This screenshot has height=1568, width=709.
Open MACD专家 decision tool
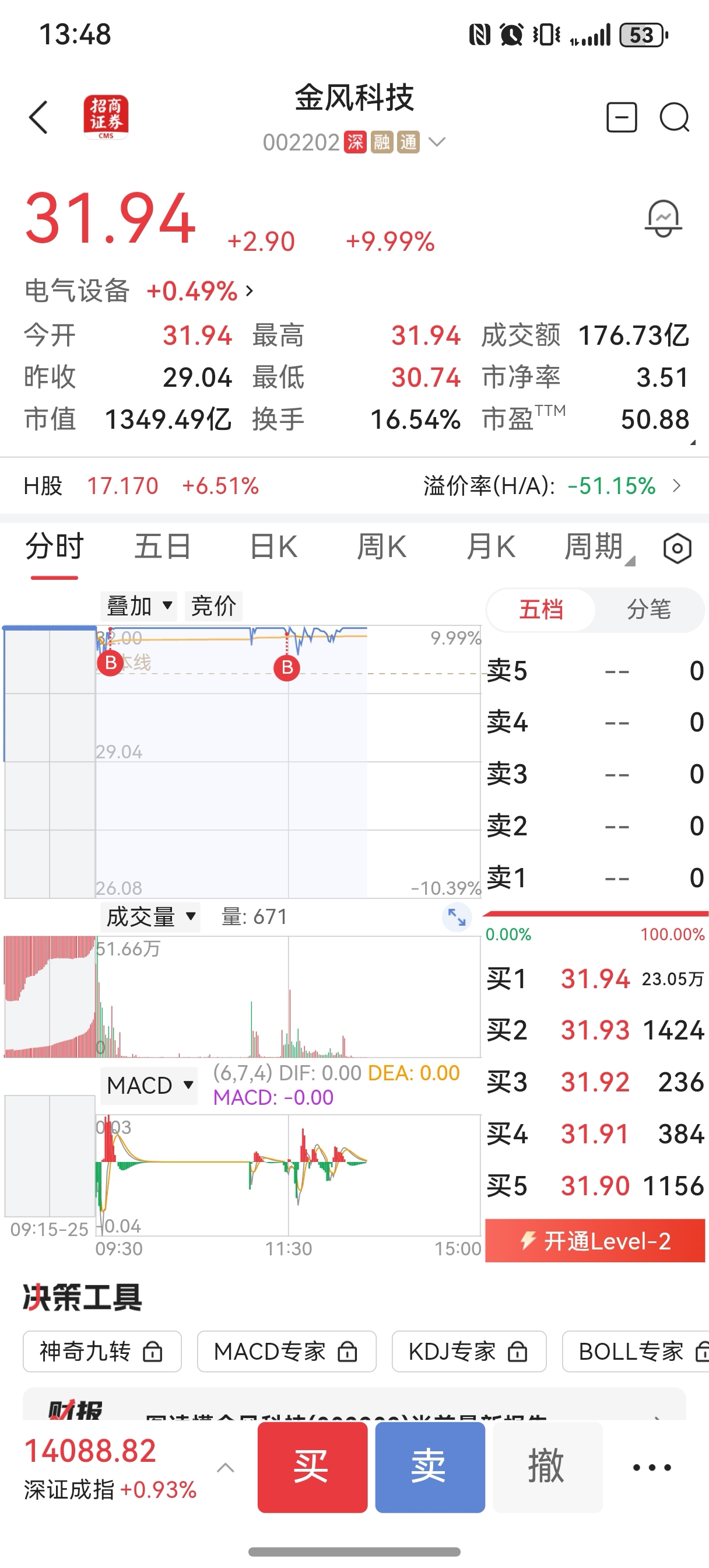tap(287, 1352)
